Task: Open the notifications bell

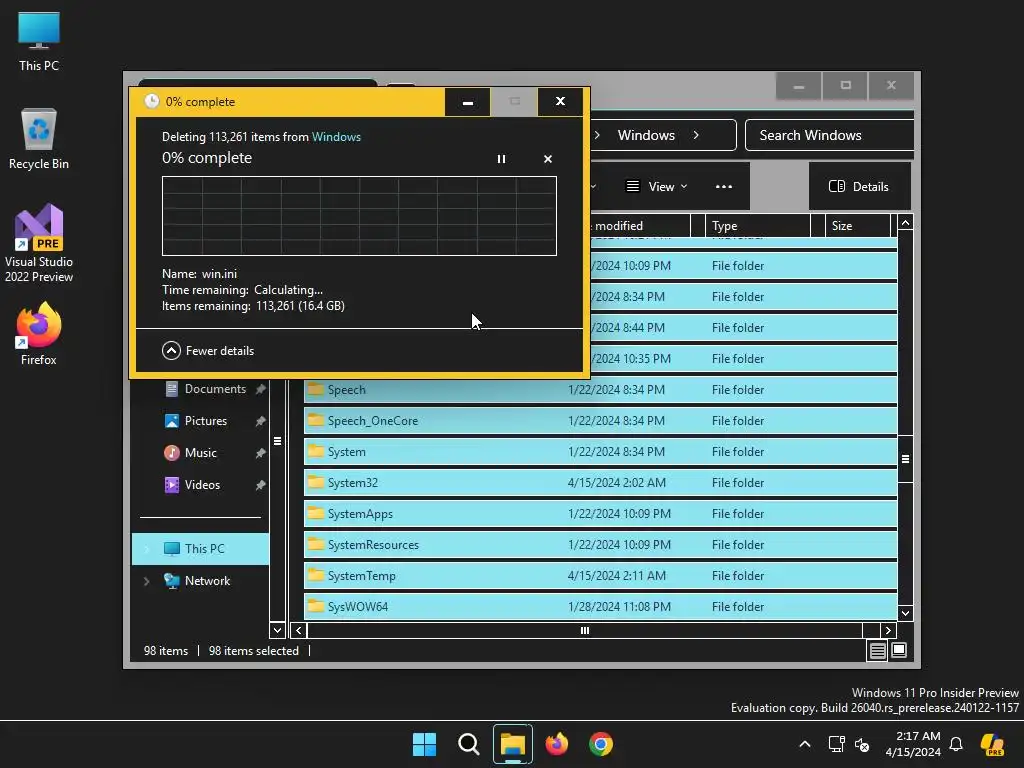Action: click(x=956, y=744)
